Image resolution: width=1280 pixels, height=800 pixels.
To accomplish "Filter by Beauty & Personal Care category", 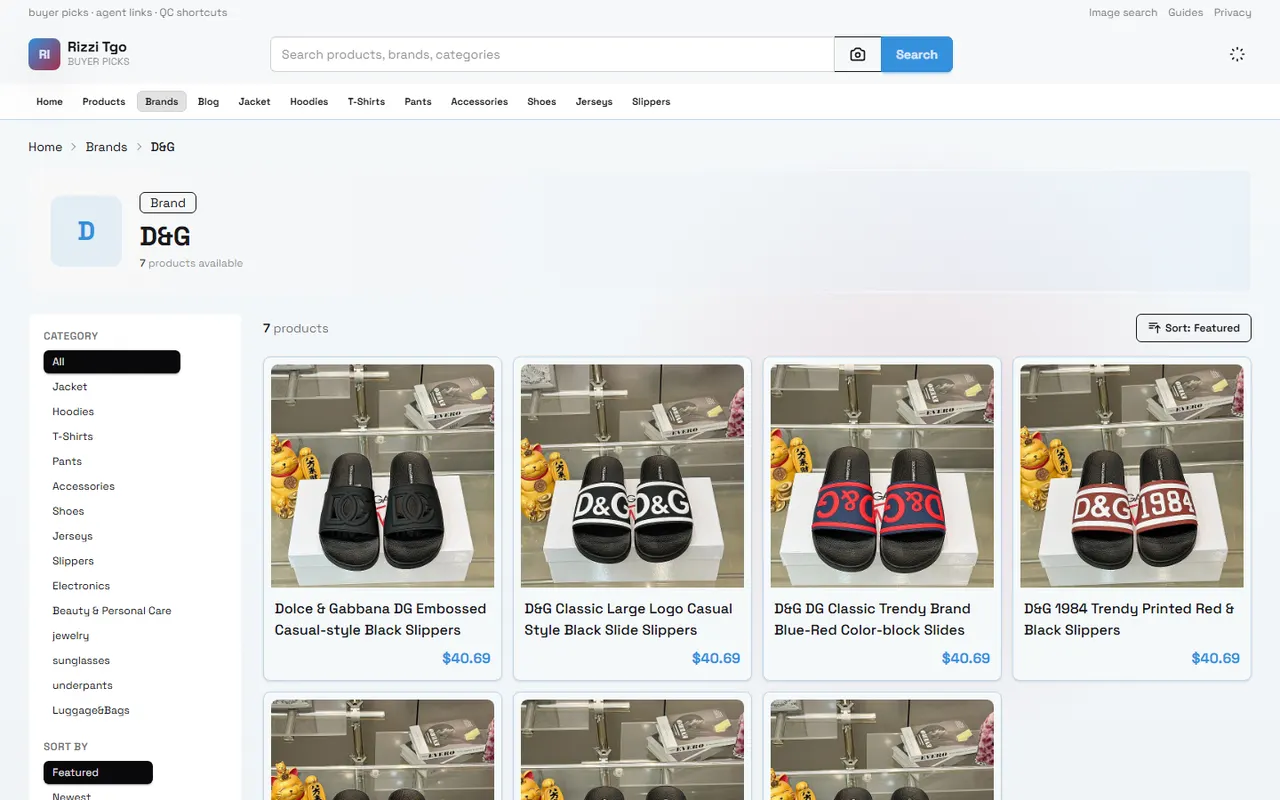I will (x=112, y=611).
